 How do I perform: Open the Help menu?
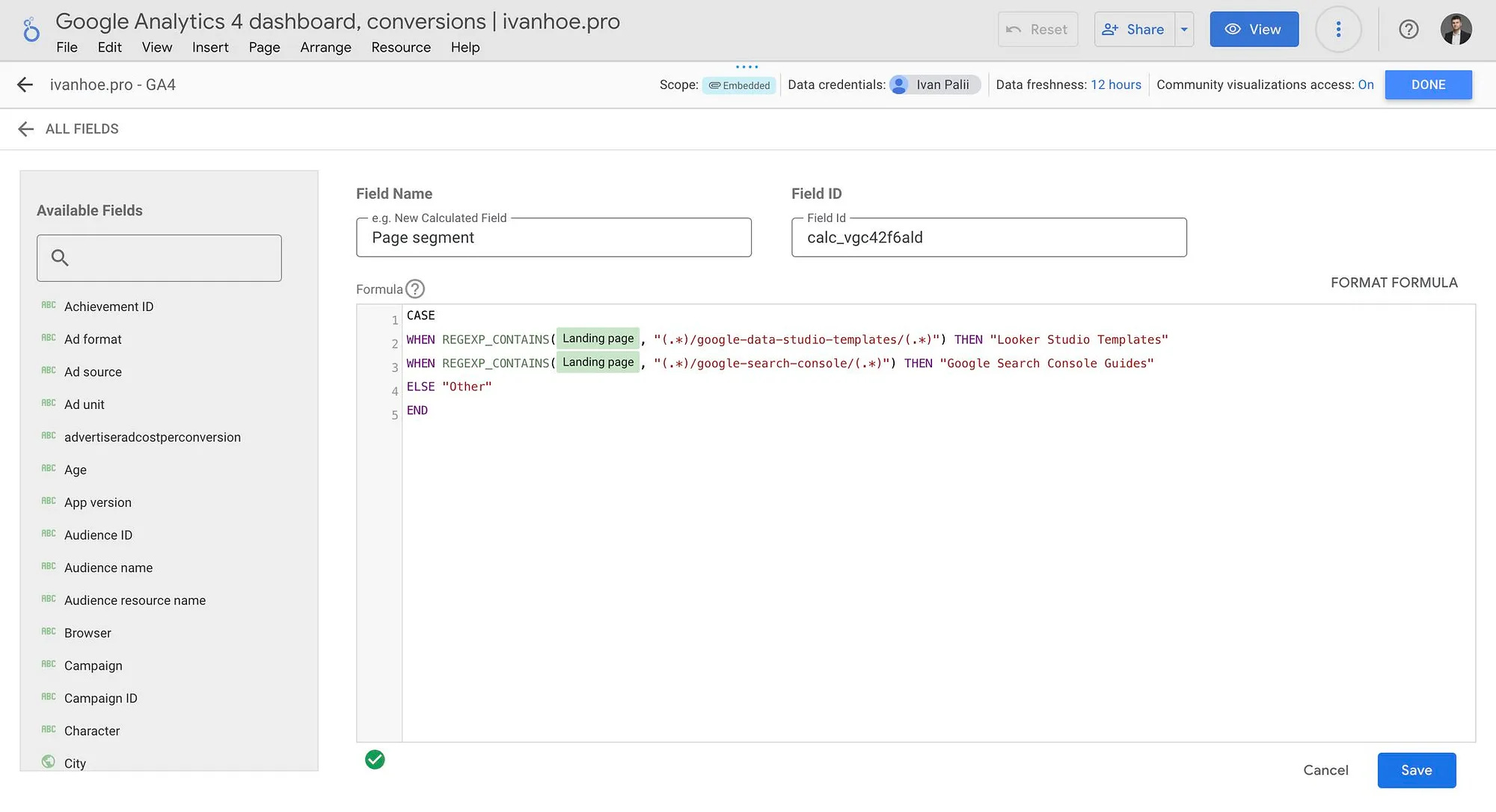pos(465,47)
